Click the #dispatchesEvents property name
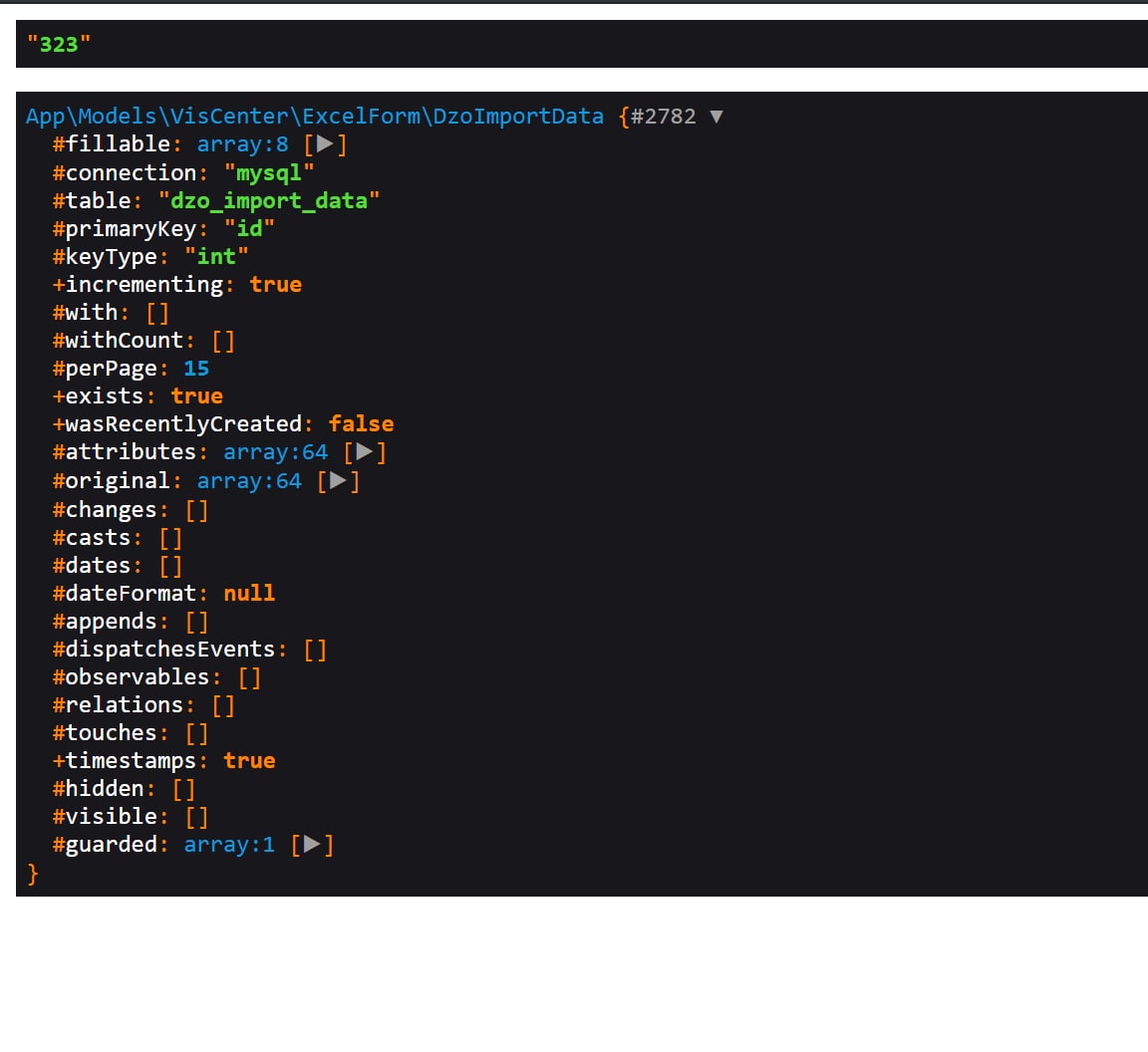The width and height of the screenshot is (1148, 1052). click(x=164, y=650)
